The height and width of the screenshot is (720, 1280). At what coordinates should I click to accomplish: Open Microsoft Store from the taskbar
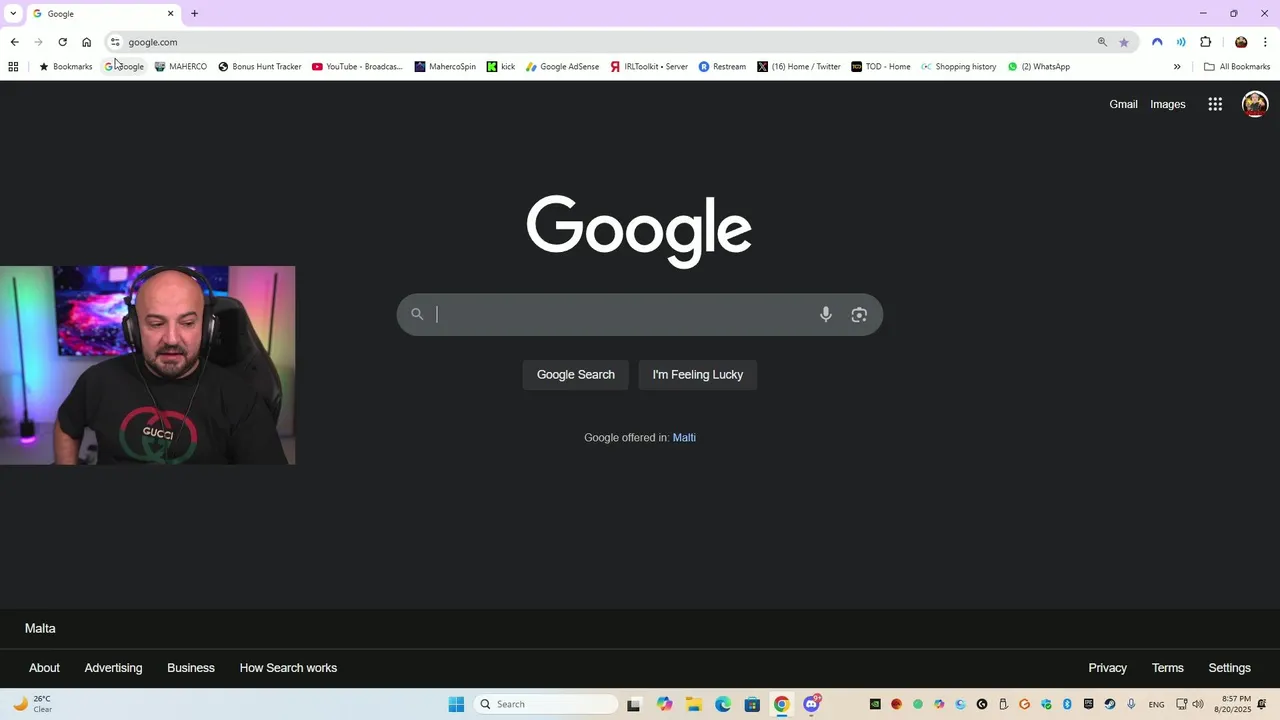pyautogui.click(x=752, y=704)
